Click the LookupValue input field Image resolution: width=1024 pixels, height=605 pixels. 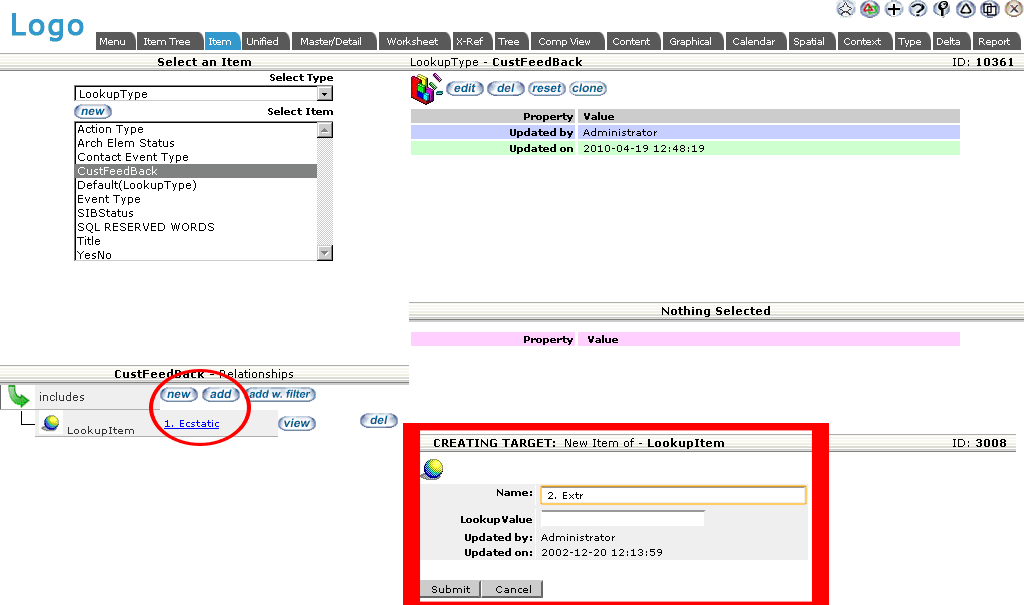click(622, 519)
